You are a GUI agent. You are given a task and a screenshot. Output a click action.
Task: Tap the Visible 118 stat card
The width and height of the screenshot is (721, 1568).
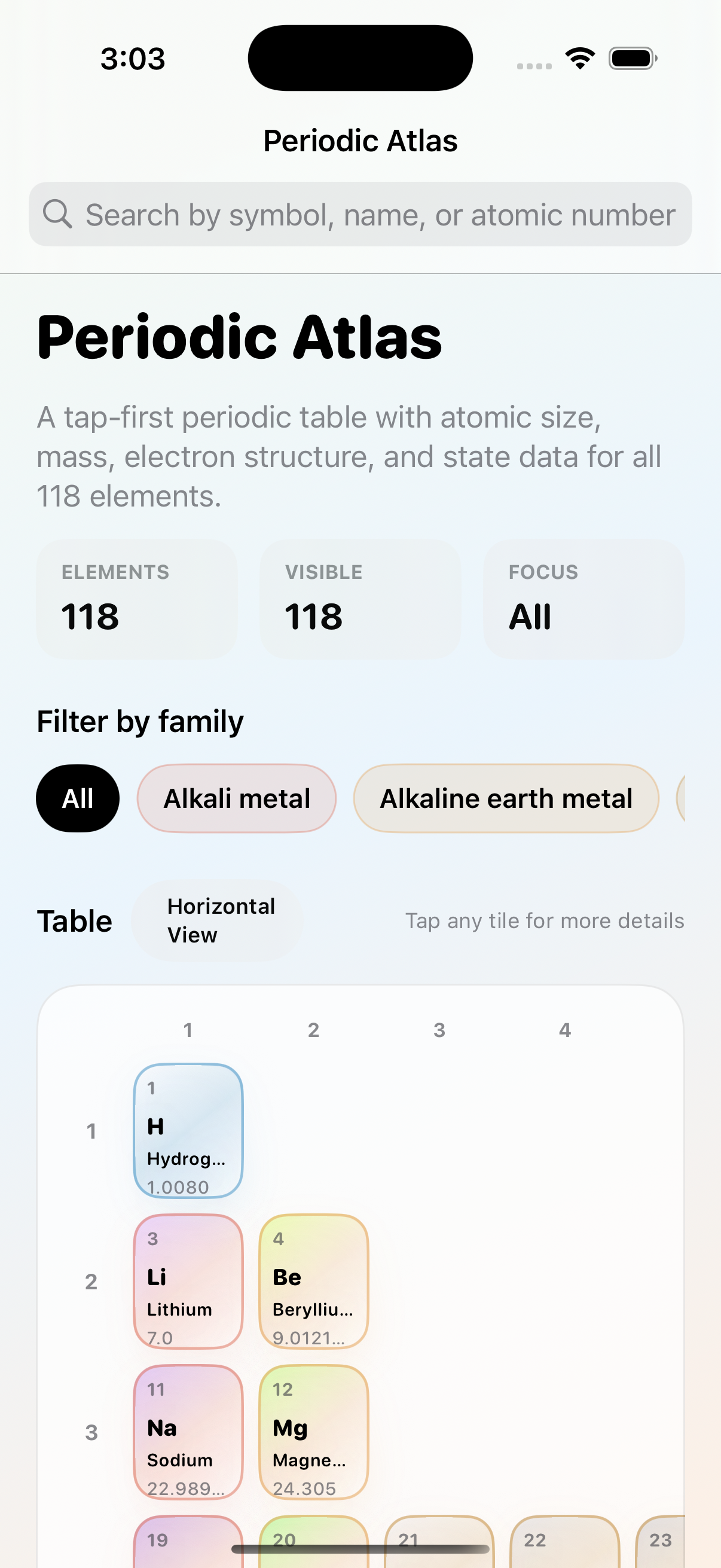point(360,599)
